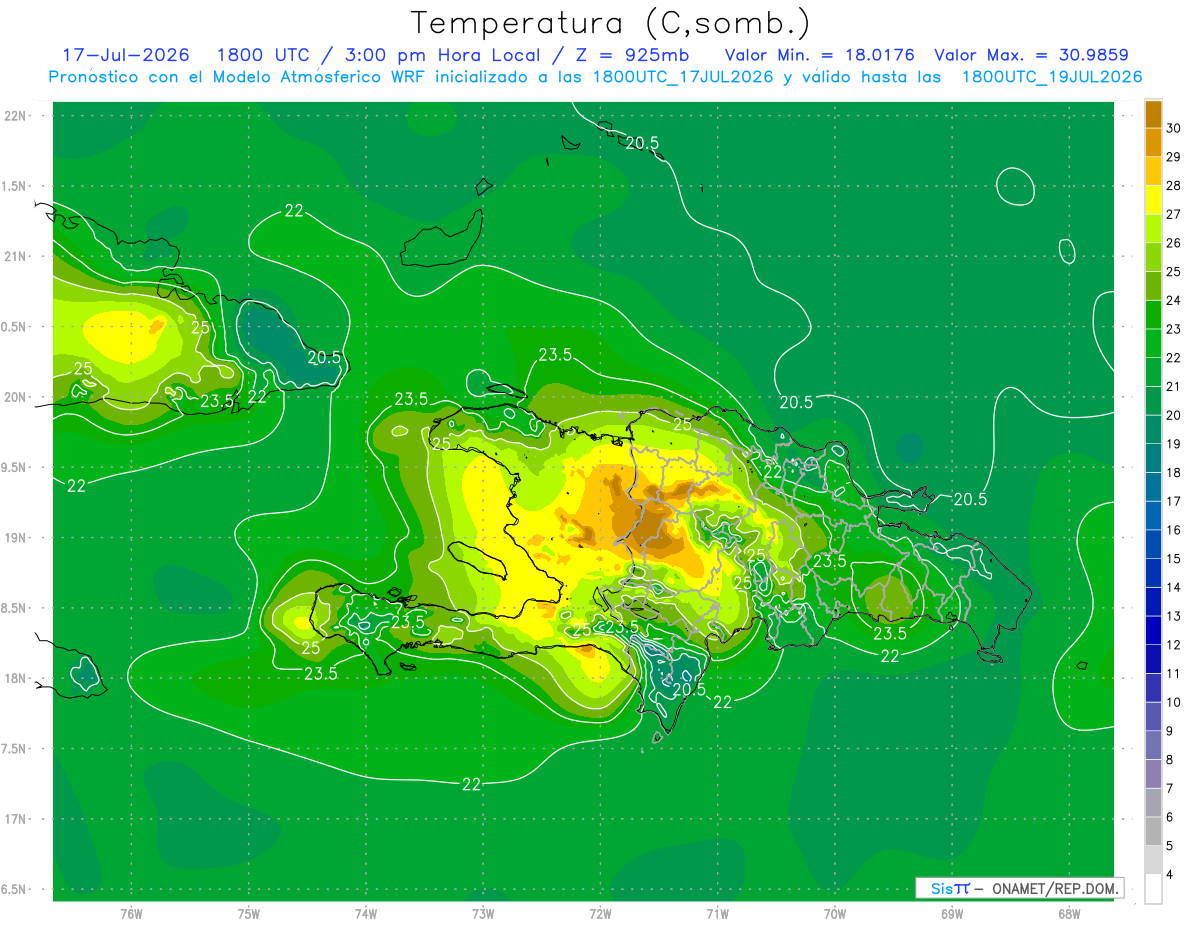Viewport: 1200px width, 927px height.
Task: Pick the yellow legend swatch between 27 and 28
Action: pos(1153,200)
